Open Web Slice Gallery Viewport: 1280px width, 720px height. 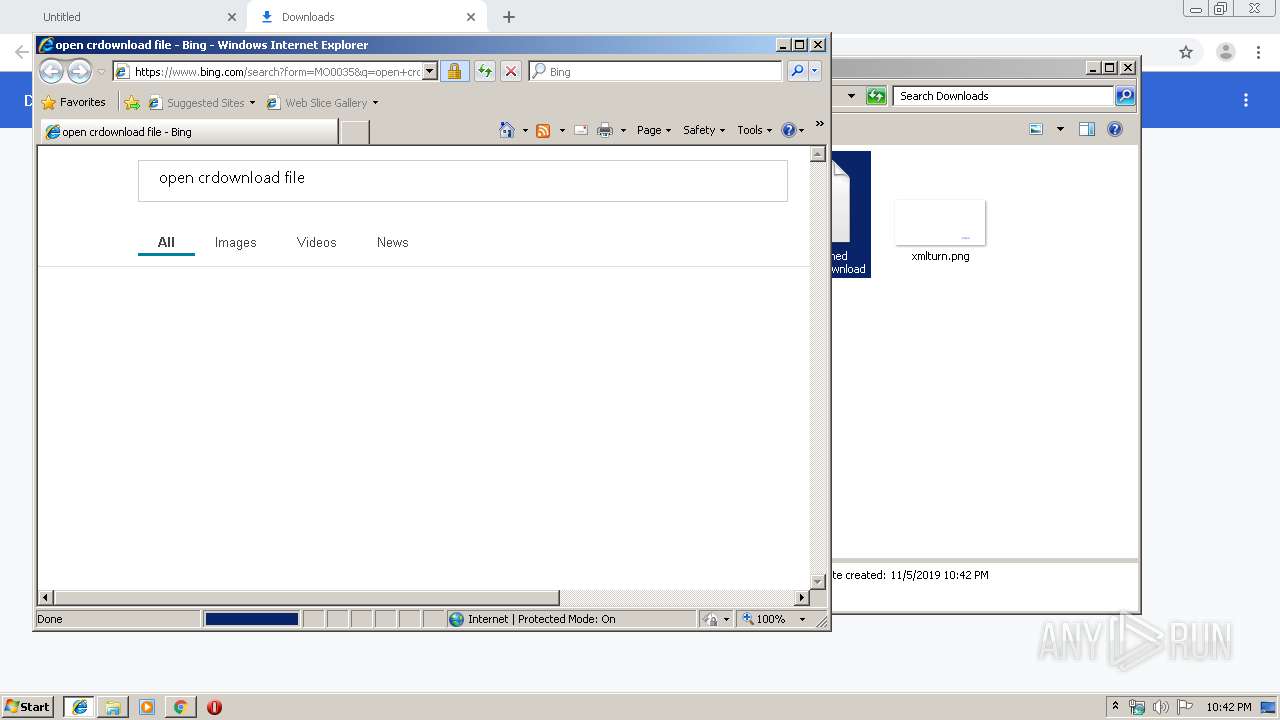(x=322, y=102)
